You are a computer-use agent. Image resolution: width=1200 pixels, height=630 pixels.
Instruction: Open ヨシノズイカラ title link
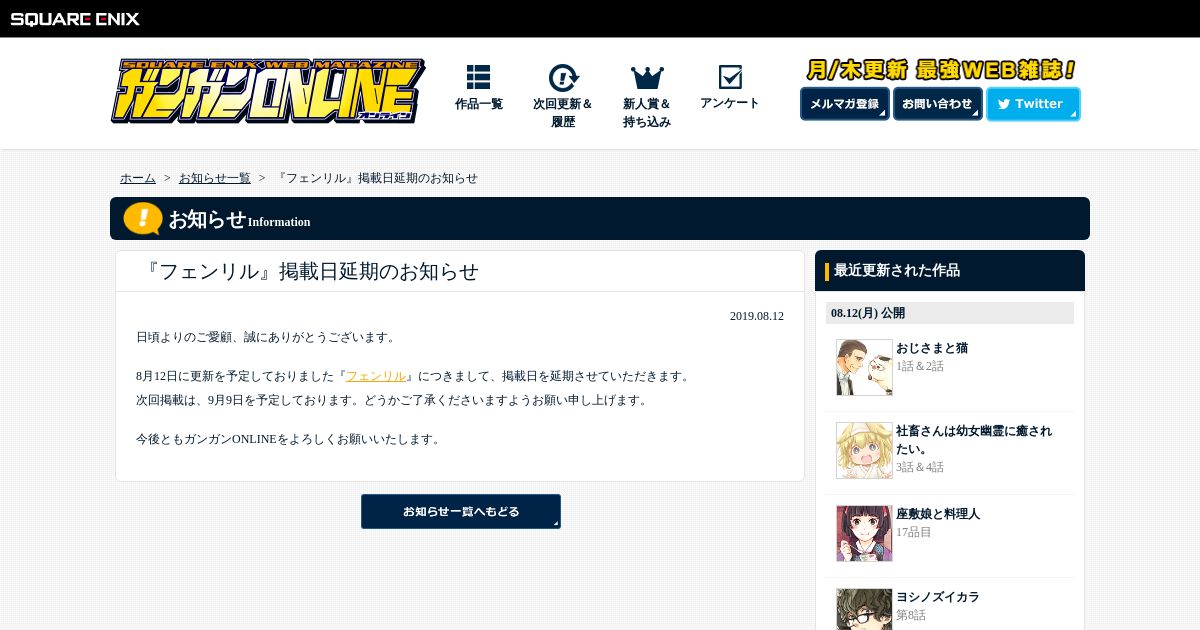(938, 597)
